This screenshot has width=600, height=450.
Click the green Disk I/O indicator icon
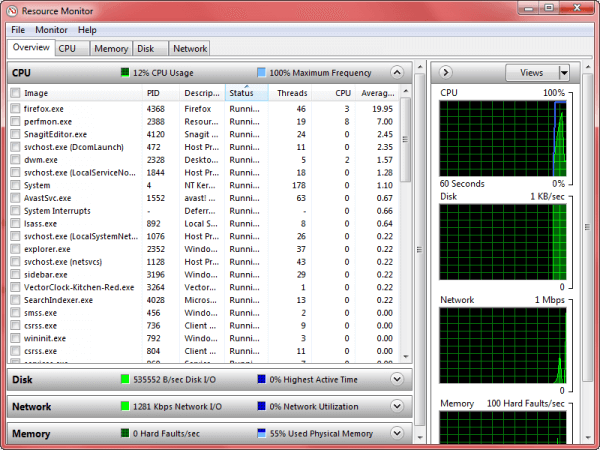pos(125,379)
